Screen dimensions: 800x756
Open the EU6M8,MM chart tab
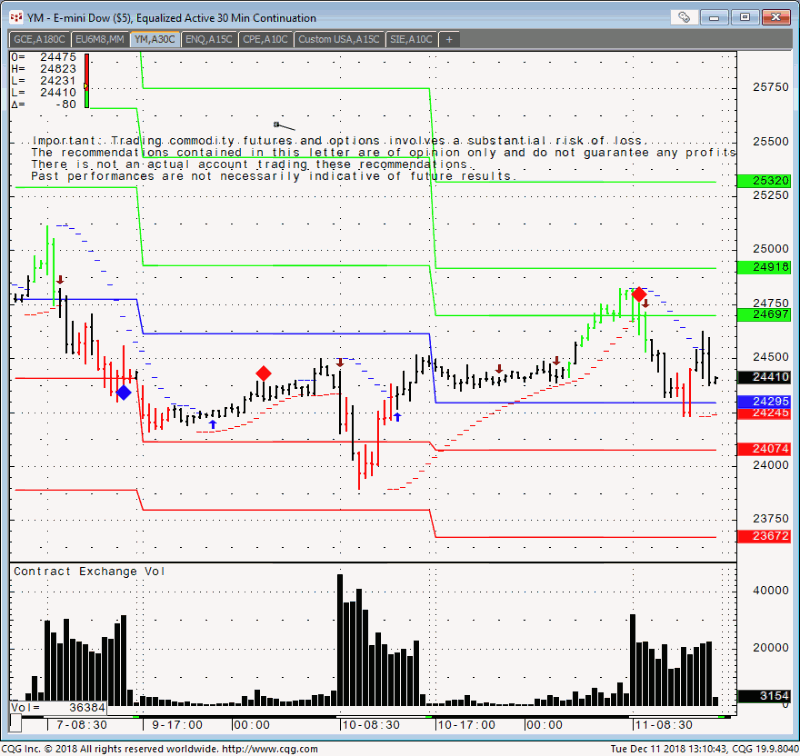pyautogui.click(x=98, y=39)
